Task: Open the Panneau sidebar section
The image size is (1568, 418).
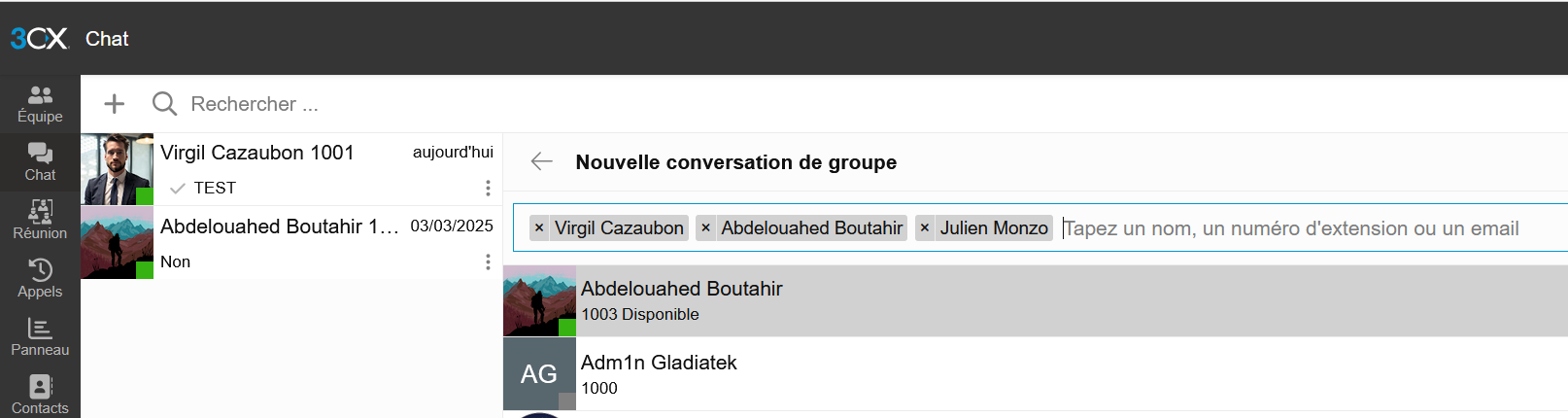Action: coord(40,337)
